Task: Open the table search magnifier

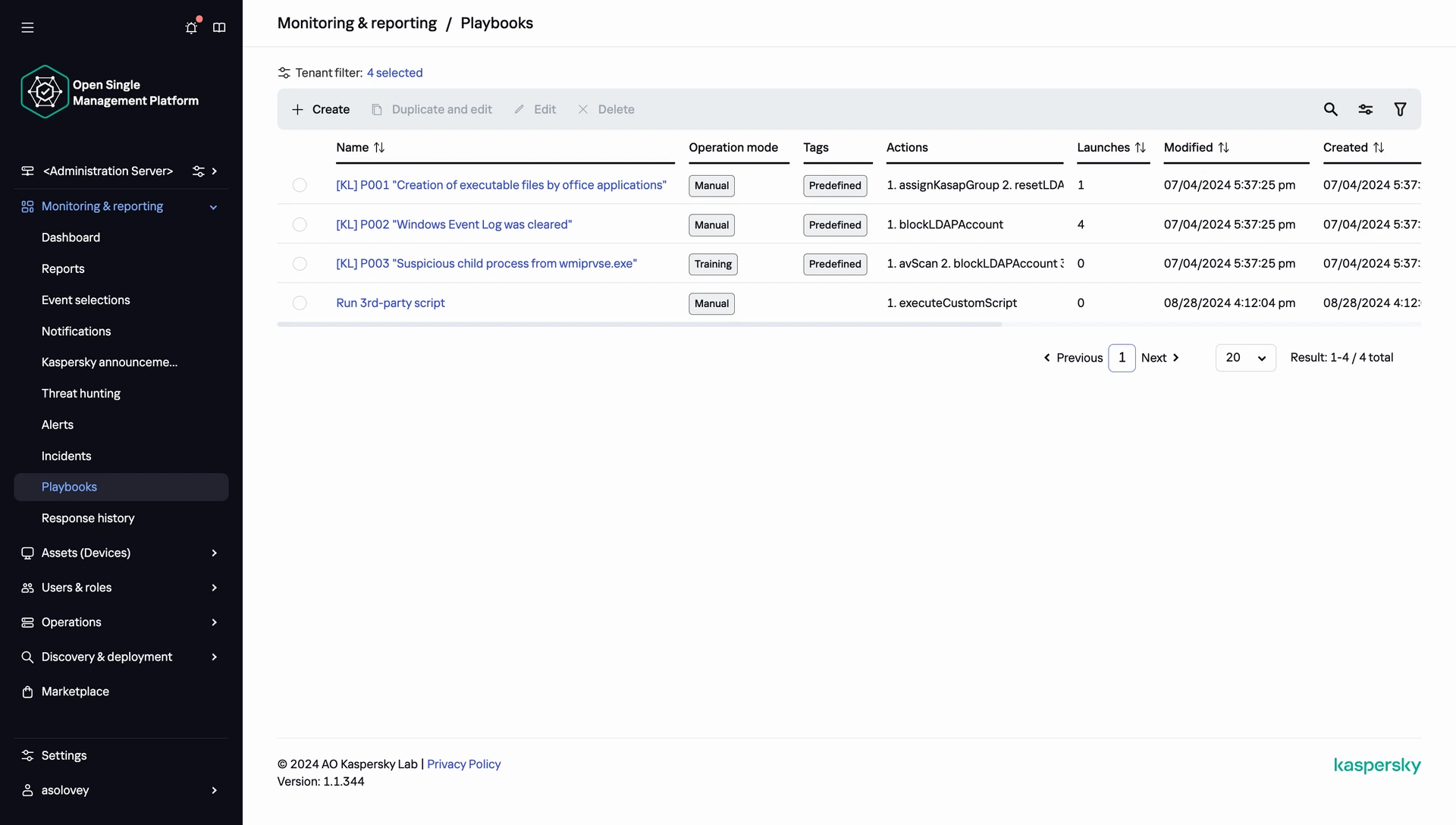Action: click(1330, 109)
